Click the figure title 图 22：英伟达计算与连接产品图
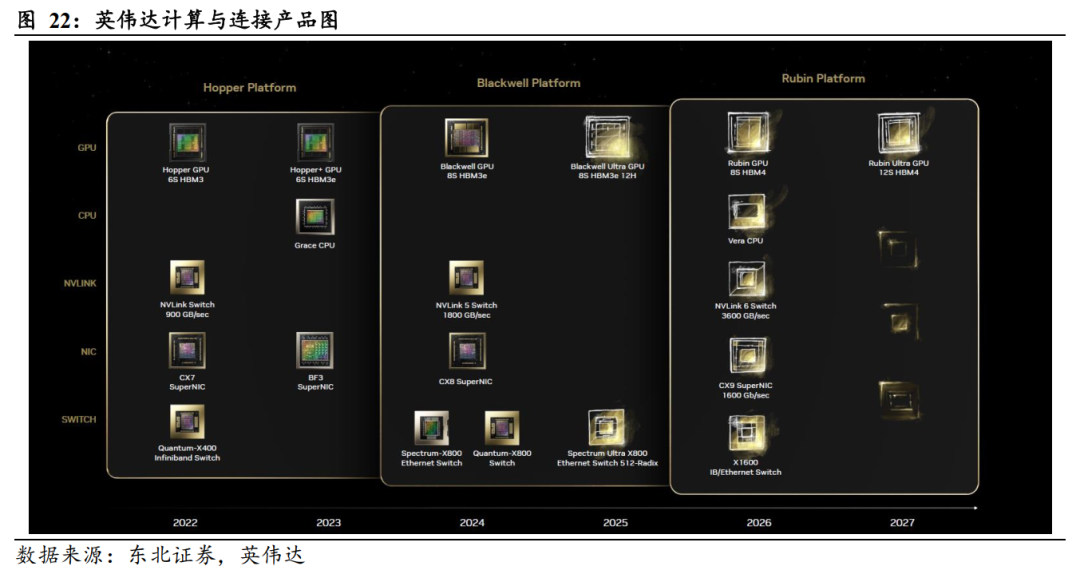The height and width of the screenshot is (566, 1080). [x=178, y=20]
